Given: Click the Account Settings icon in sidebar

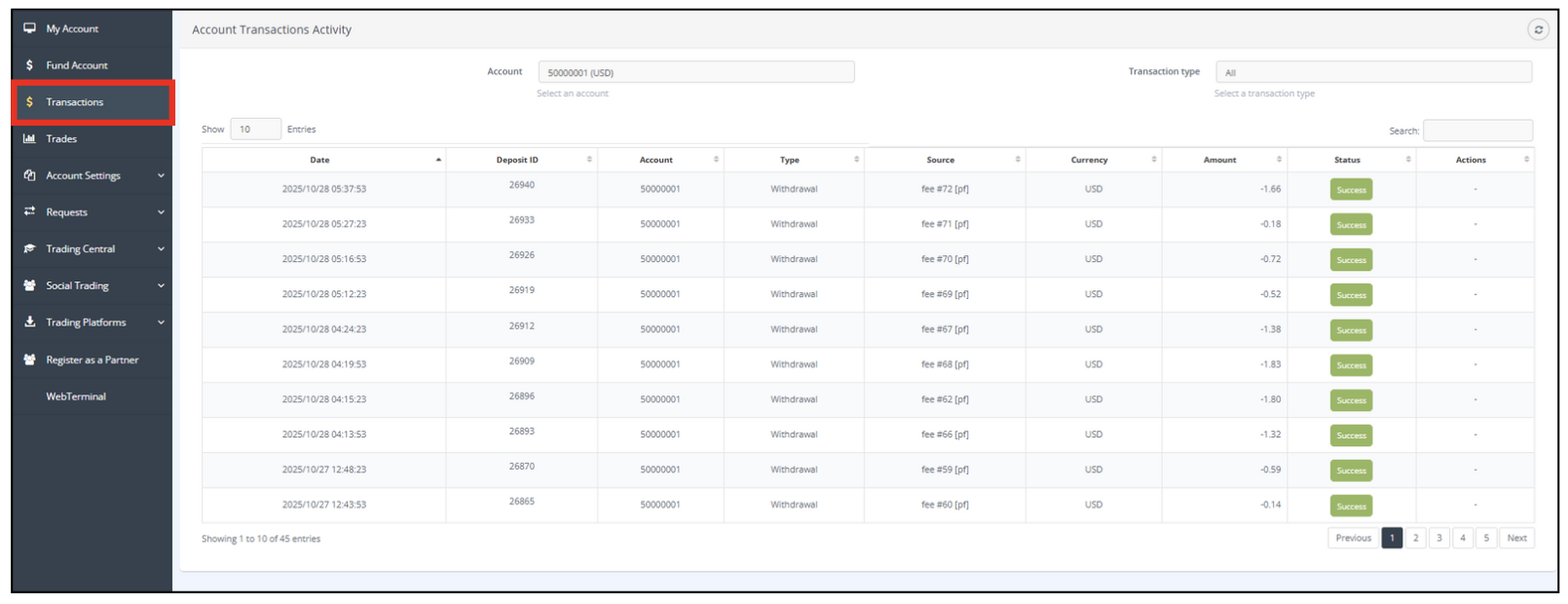Looking at the screenshot, I should coord(30,175).
